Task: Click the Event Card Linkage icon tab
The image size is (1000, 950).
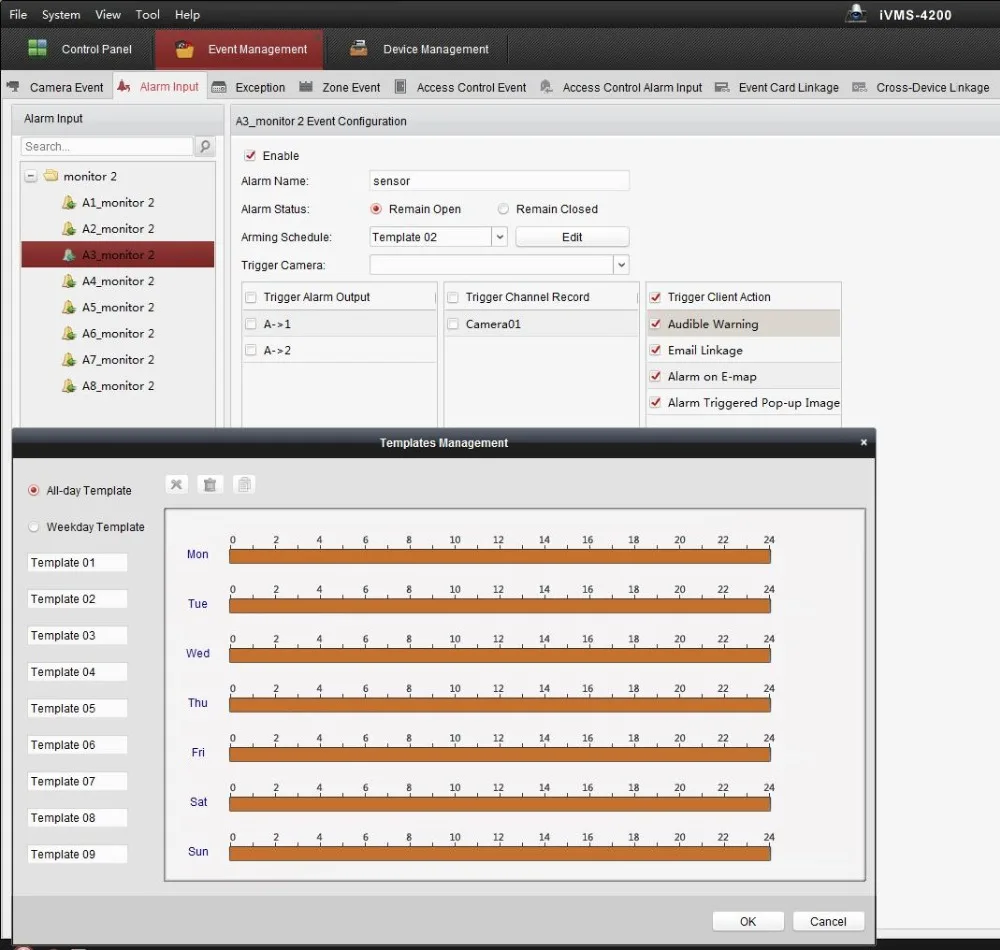Action: (x=722, y=87)
